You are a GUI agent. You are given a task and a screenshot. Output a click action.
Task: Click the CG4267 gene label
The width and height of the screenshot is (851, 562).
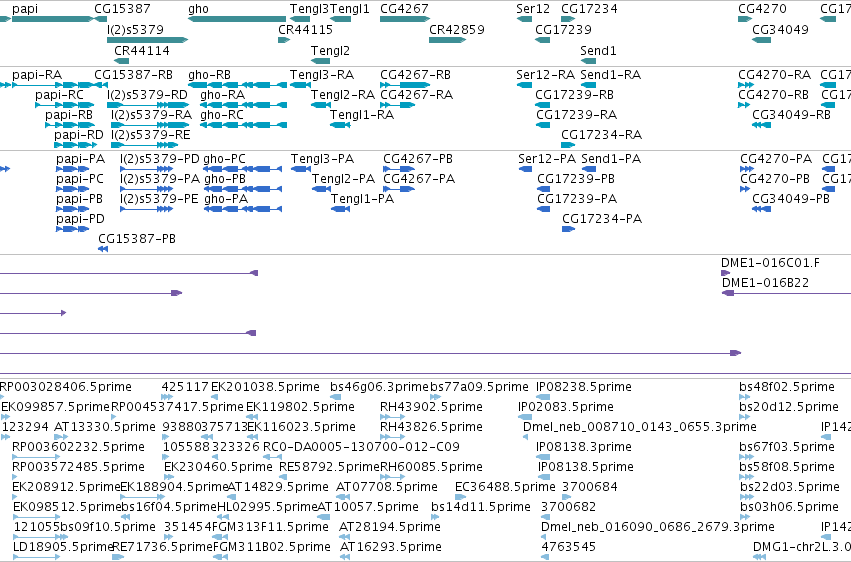[x=404, y=9]
